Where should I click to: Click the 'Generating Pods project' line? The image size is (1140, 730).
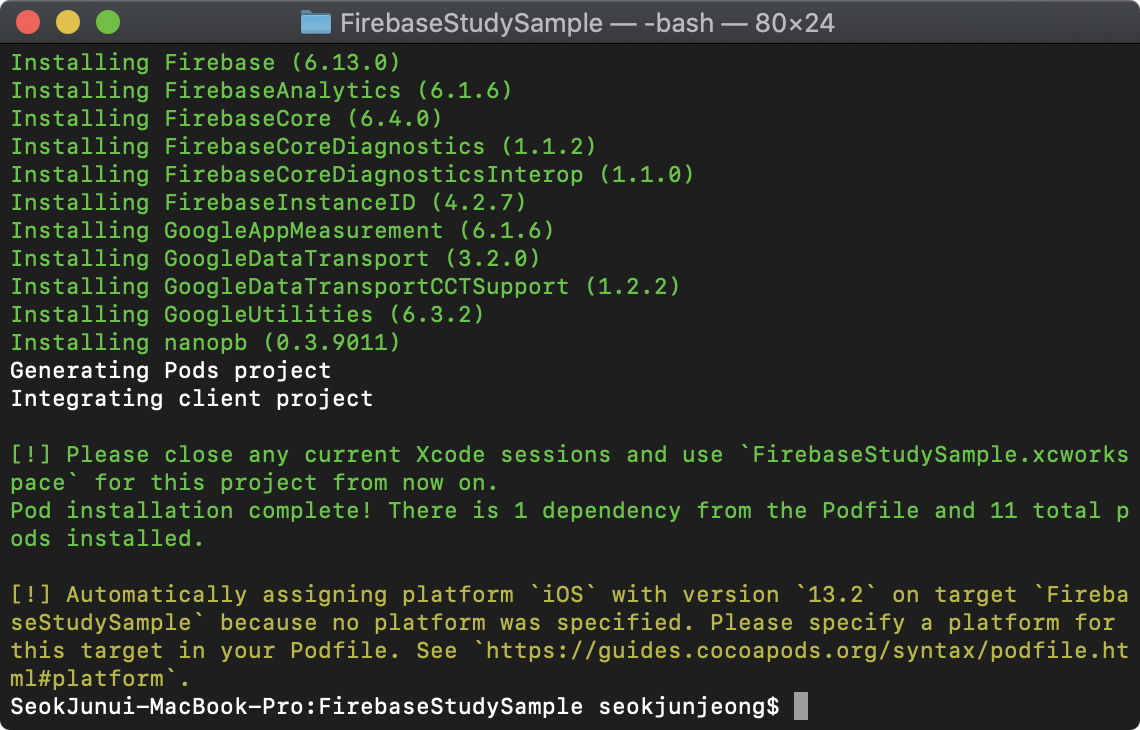pos(171,370)
